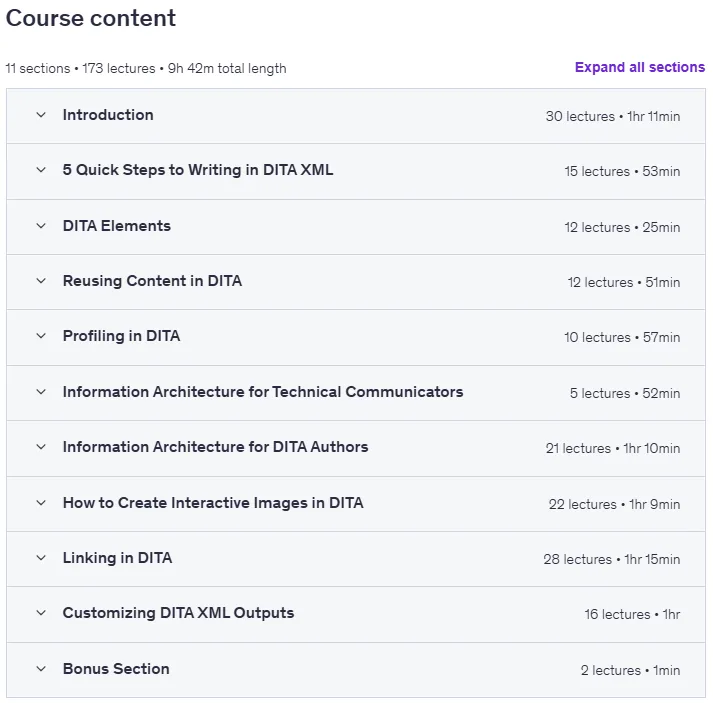Expand Information Architecture for DITA Authors chevron
Image resolution: width=713 pixels, height=703 pixels.
click(x=41, y=447)
